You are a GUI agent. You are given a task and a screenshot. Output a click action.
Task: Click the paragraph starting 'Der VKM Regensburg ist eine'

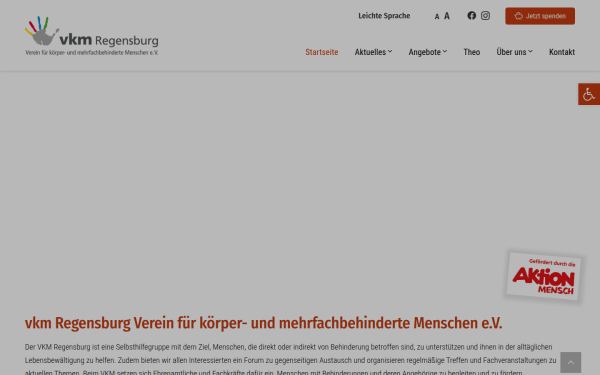(291, 360)
